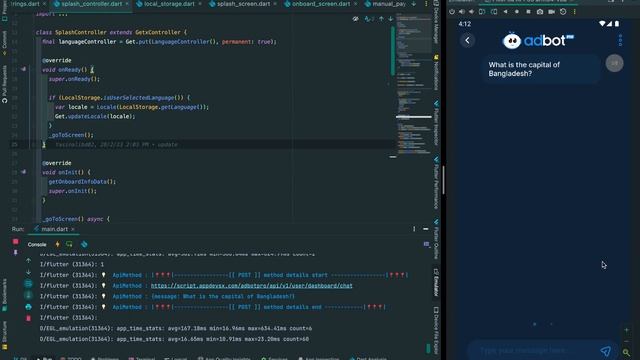The width and height of the screenshot is (640, 360).
Task: Click the pin icon below the stop button
Action: tap(16, 253)
